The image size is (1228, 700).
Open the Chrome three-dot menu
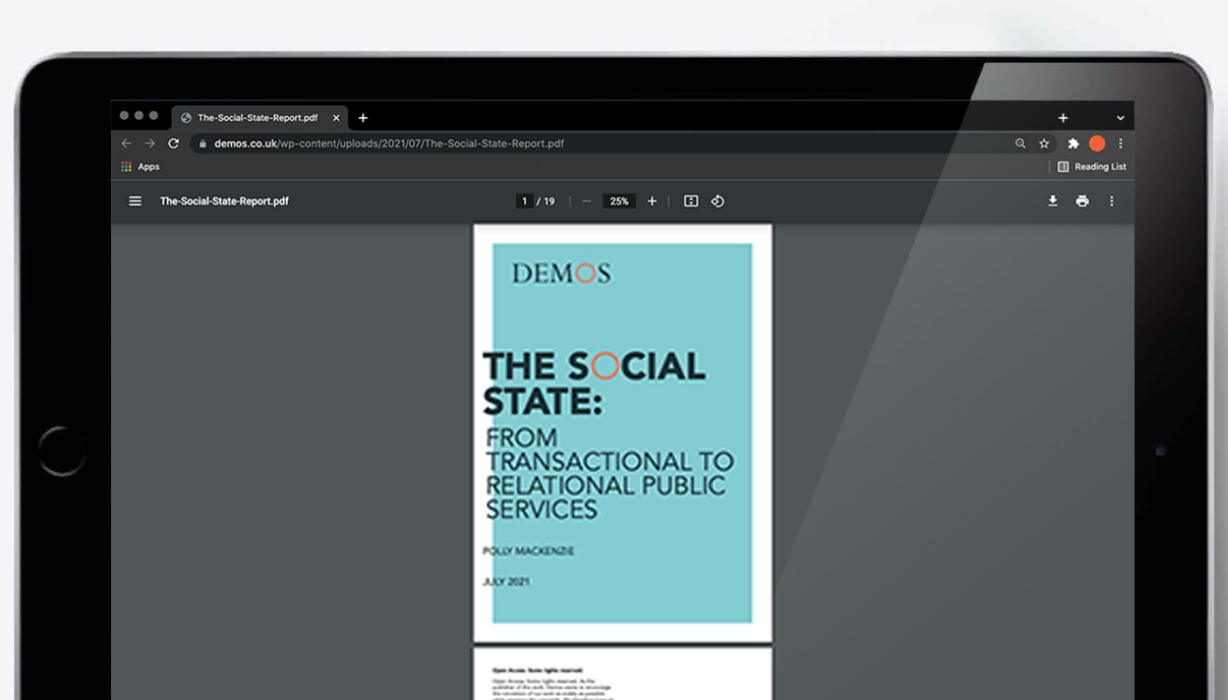1120,143
